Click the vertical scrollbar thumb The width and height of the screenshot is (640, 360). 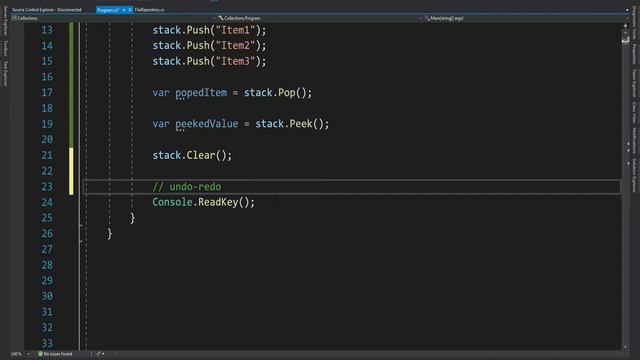[625, 40]
